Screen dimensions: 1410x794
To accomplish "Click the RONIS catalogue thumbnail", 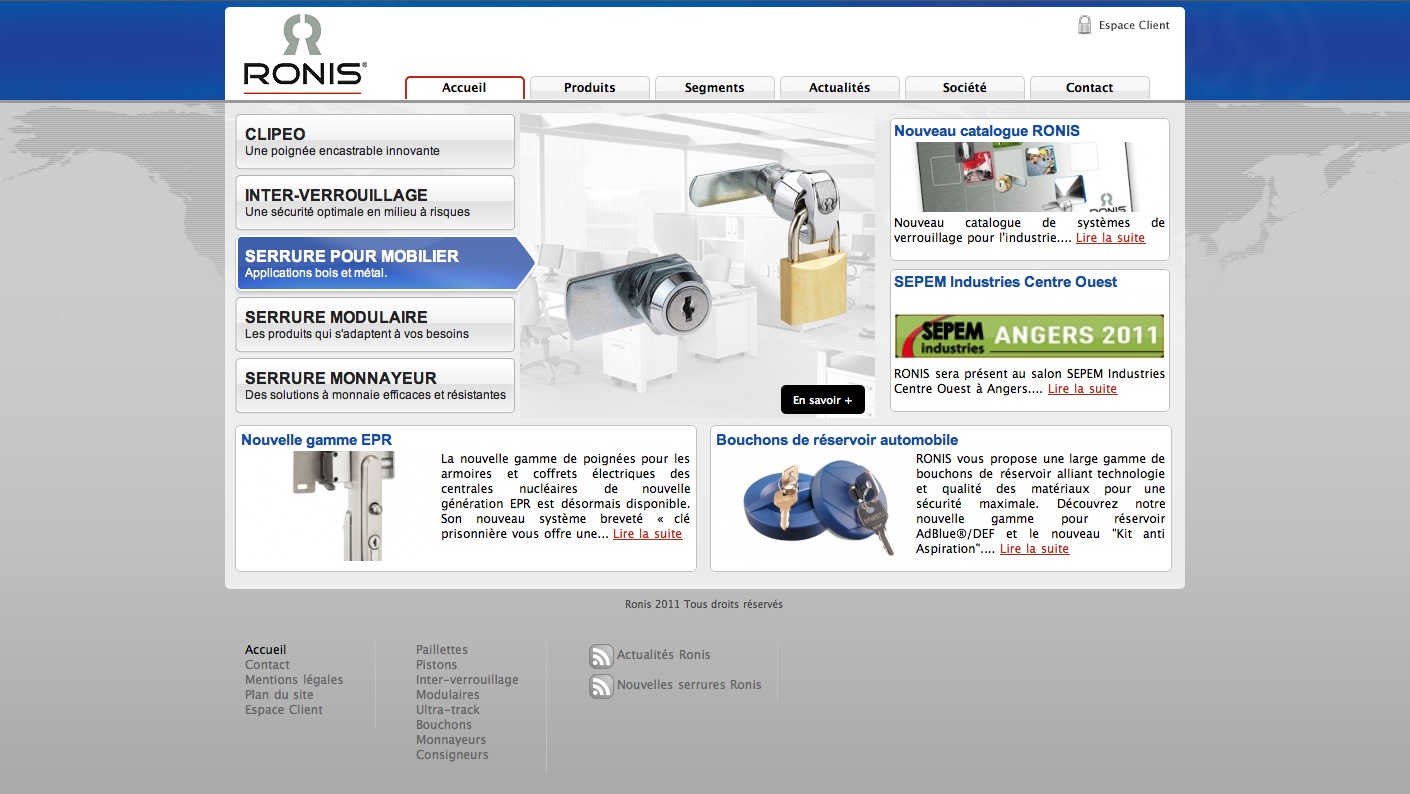I will click(1029, 176).
